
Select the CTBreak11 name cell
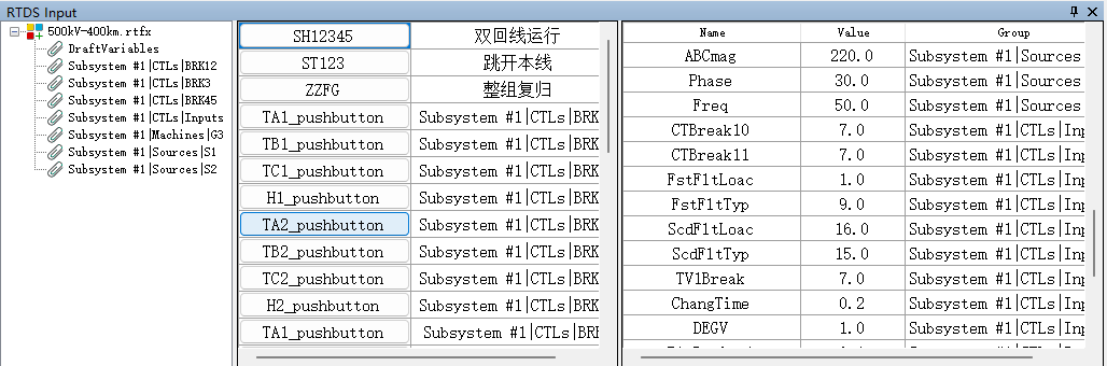(712, 155)
